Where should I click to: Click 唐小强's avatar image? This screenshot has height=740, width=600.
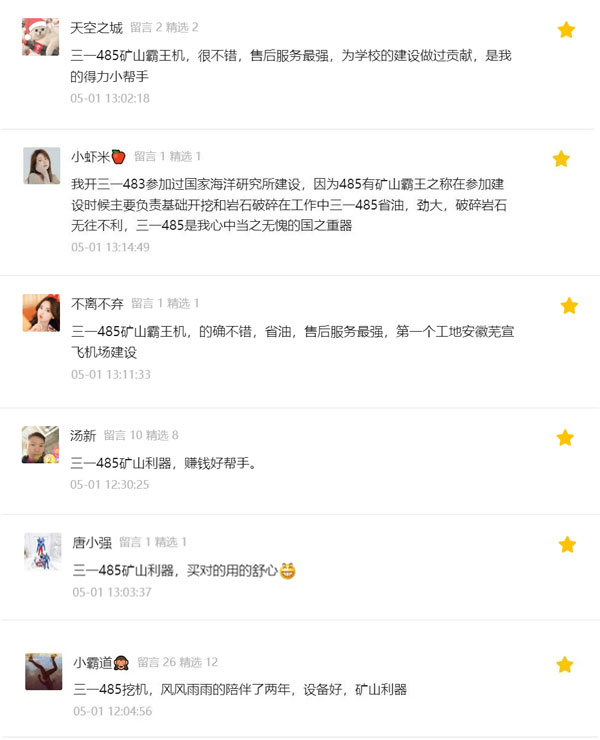[42, 552]
